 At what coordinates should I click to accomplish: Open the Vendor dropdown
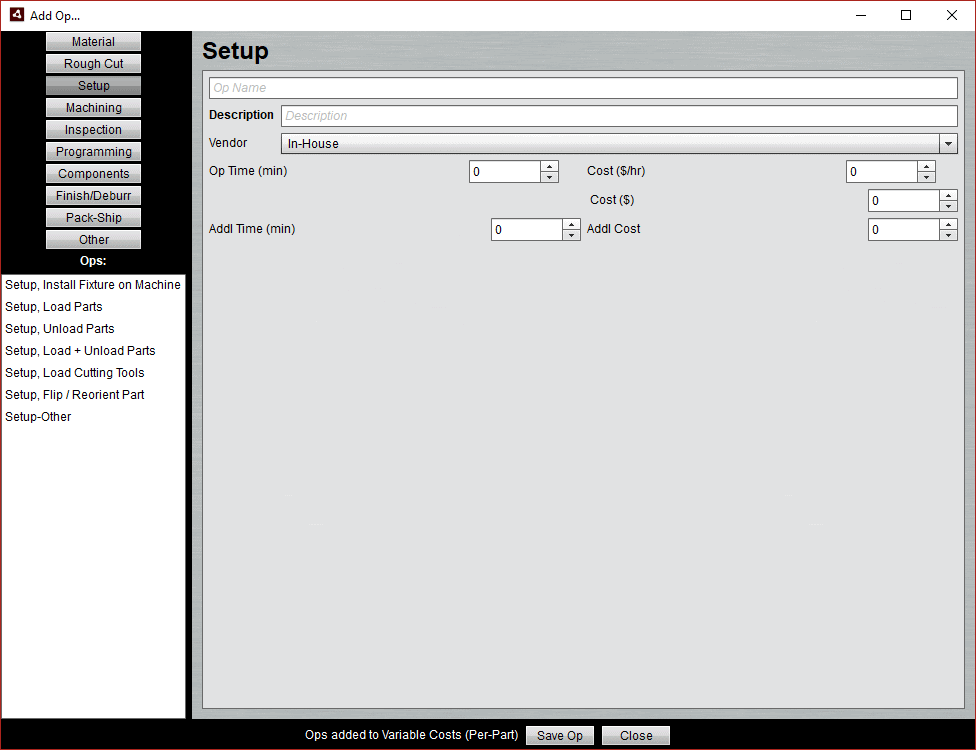click(x=947, y=143)
